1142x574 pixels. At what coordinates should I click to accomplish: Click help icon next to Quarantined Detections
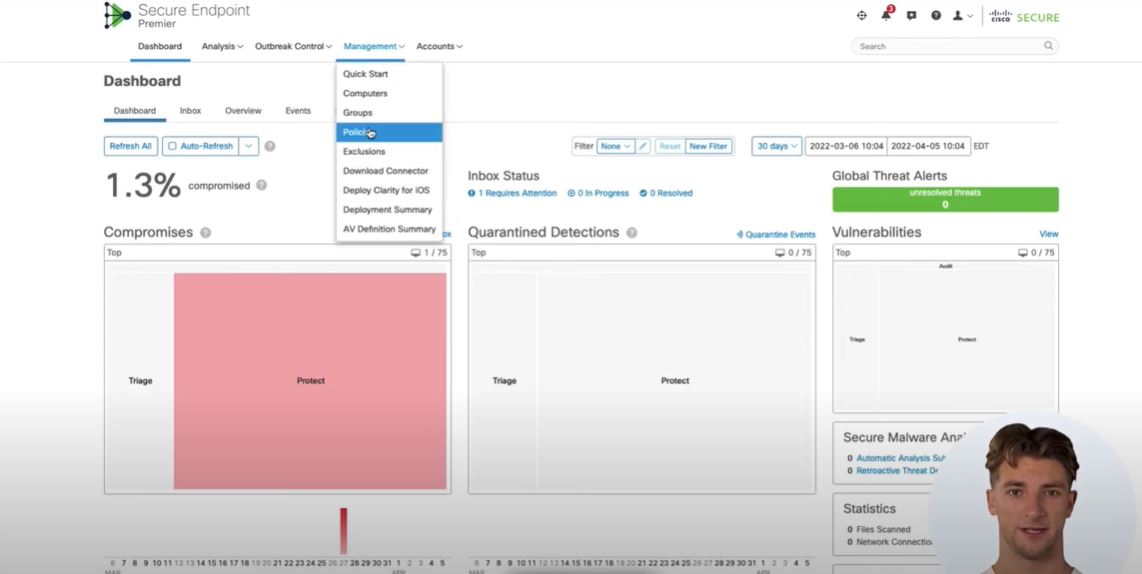[631, 232]
